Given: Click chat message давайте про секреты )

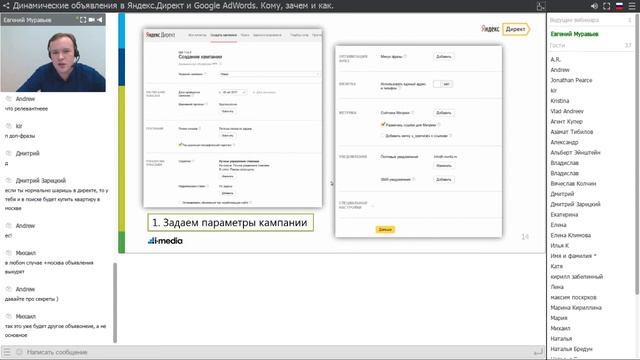Looking at the screenshot, I should [31, 299].
